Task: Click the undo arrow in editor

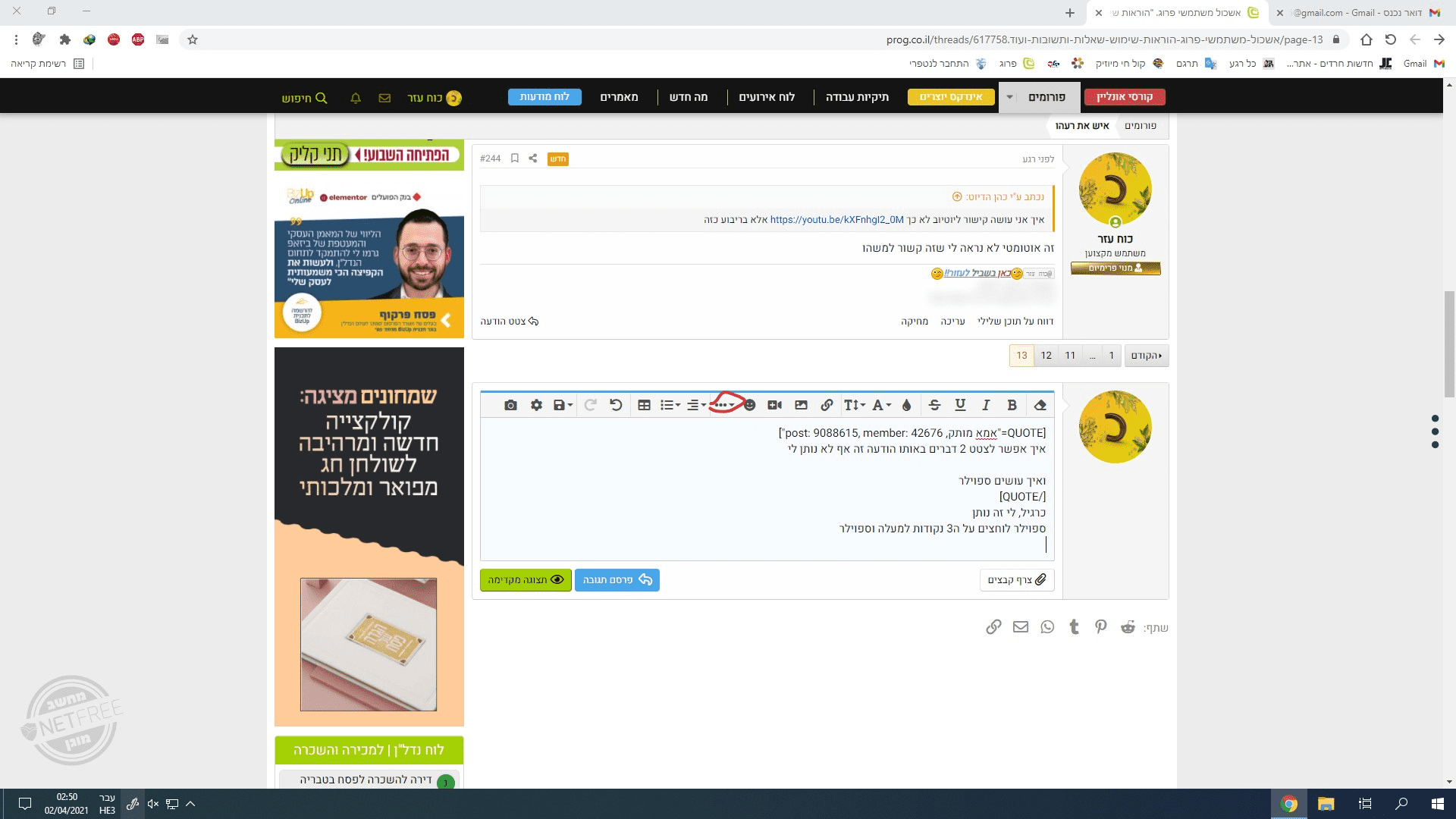Action: [x=616, y=405]
